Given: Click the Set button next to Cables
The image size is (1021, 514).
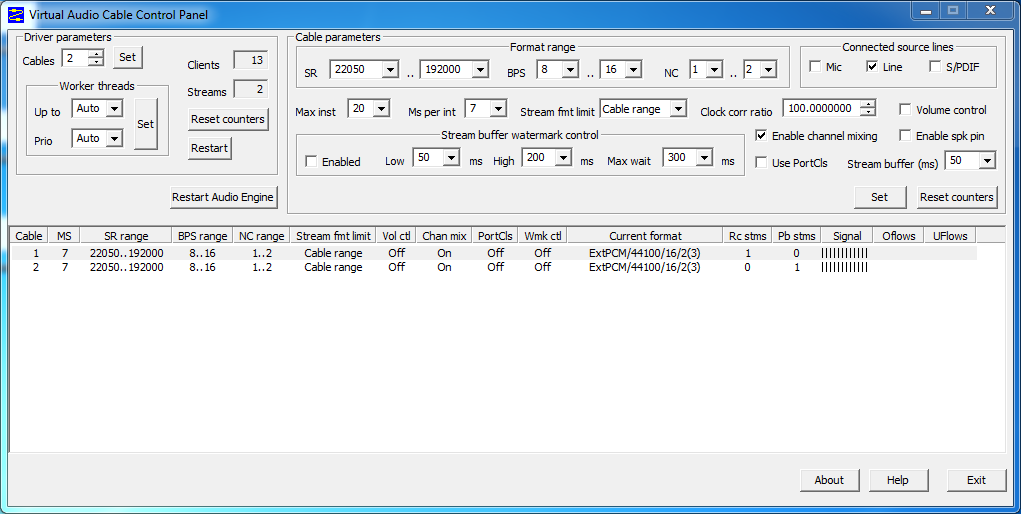Looking at the screenshot, I should pos(128,57).
